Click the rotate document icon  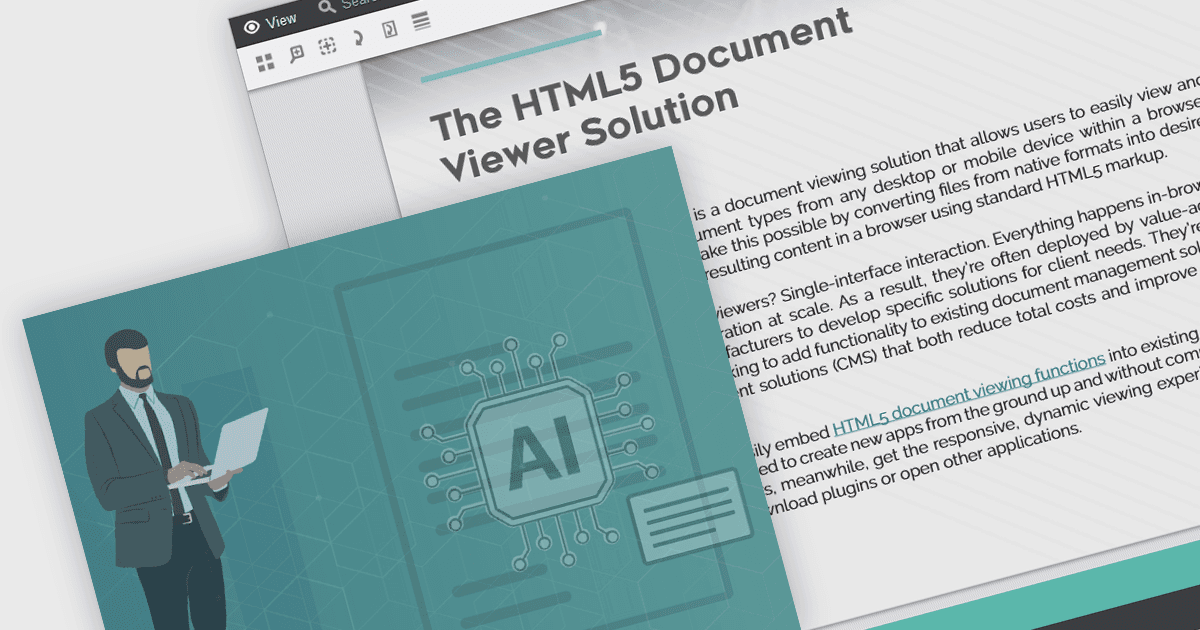pos(389,30)
